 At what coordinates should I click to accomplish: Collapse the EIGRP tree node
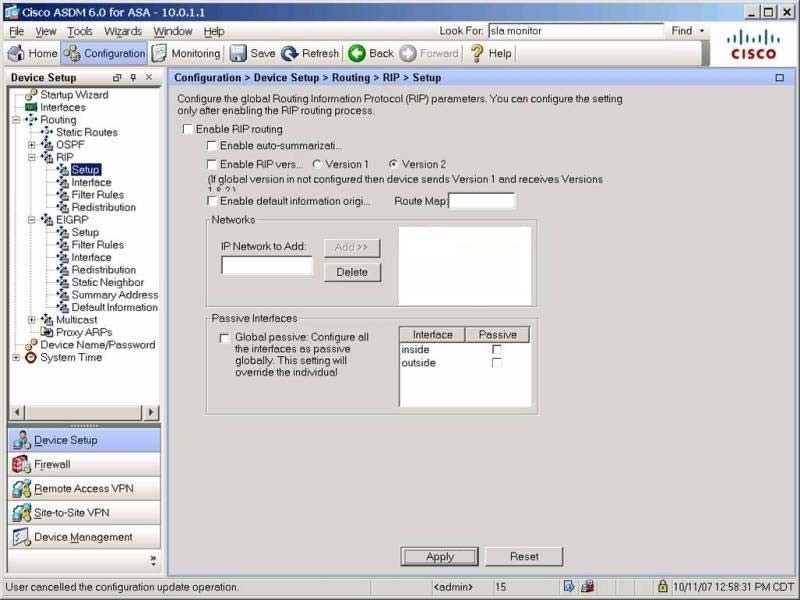[32, 220]
